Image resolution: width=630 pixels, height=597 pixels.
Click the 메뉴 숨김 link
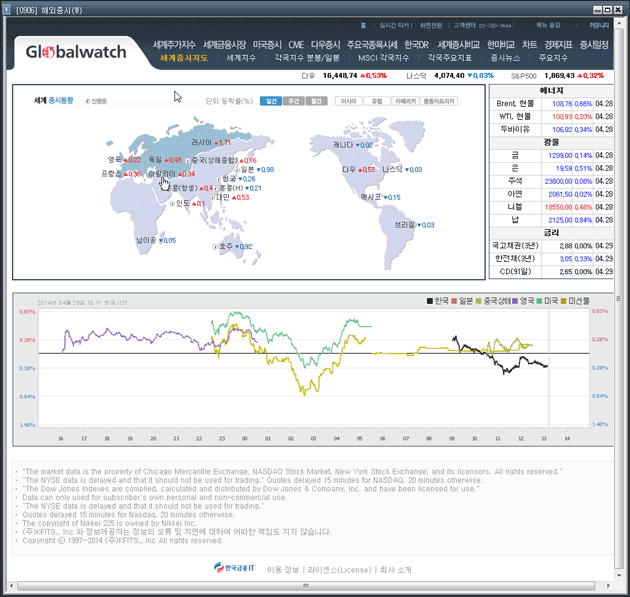tap(548, 25)
